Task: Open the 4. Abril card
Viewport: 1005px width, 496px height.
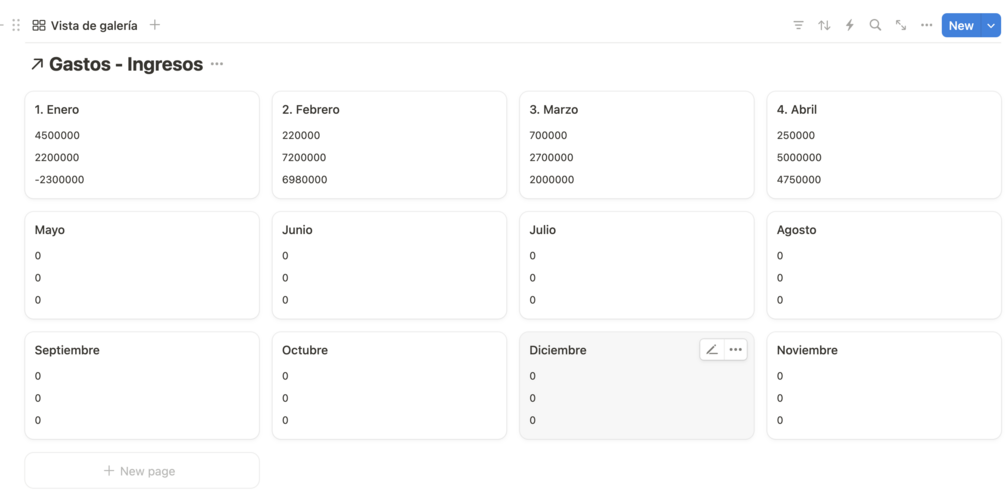Action: pyautogui.click(x=883, y=144)
